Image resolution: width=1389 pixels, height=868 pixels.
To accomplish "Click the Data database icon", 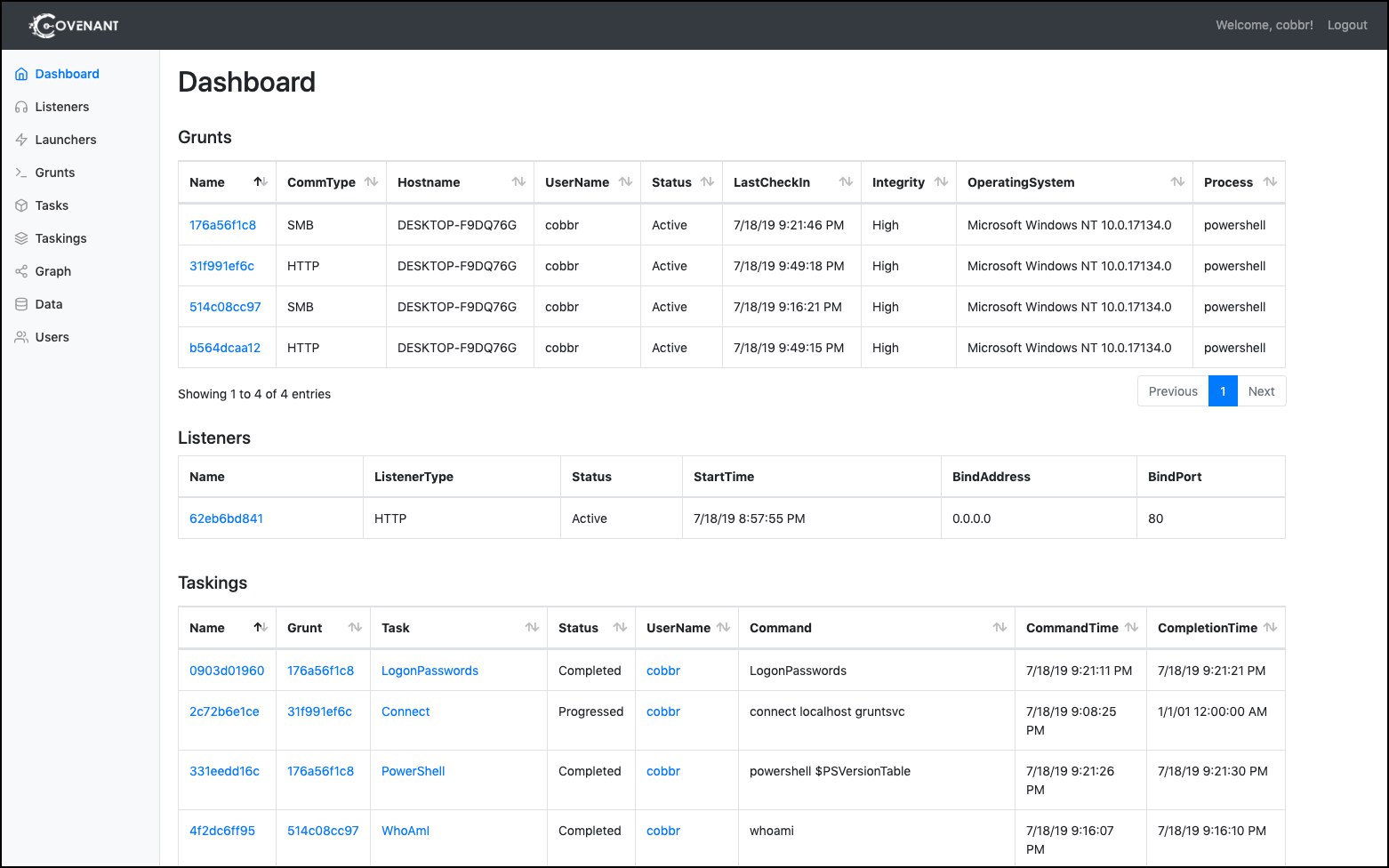I will point(21,304).
